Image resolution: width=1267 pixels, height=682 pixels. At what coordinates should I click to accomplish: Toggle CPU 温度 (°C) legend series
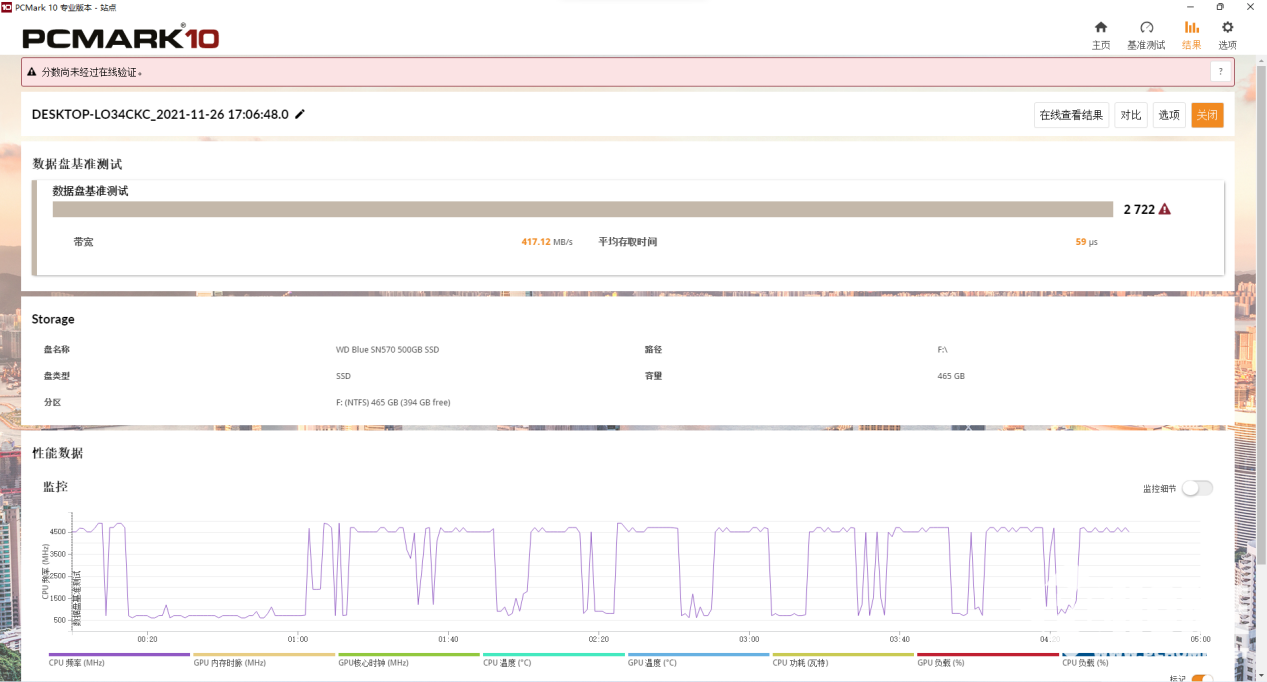tap(553, 660)
